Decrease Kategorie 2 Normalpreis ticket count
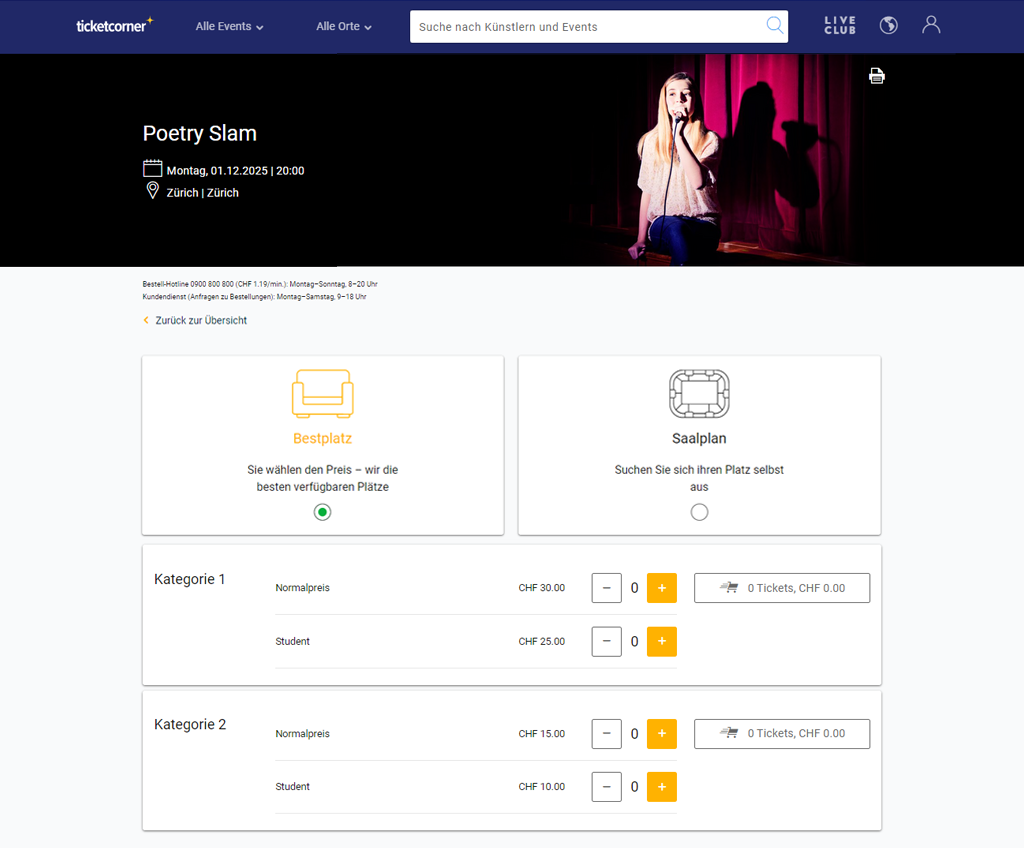The image size is (1024, 848). (607, 734)
